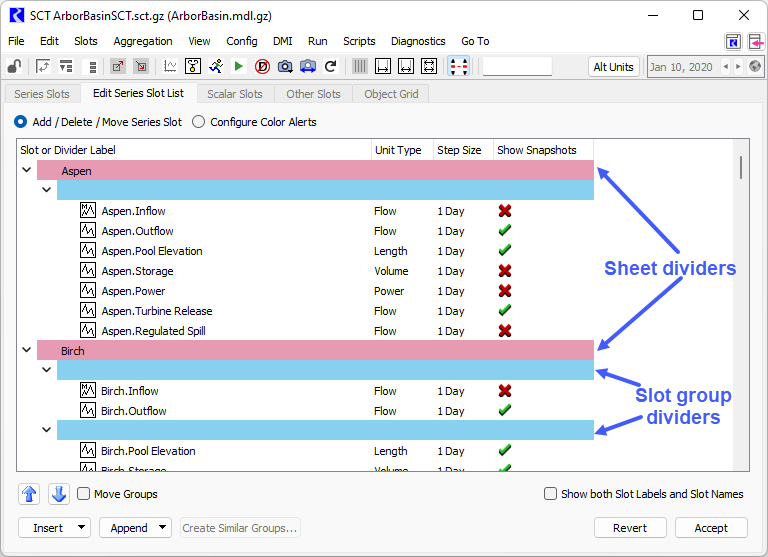Collapse the Aspen sheet divider
The height and width of the screenshot is (557, 768).
[x=26, y=171]
